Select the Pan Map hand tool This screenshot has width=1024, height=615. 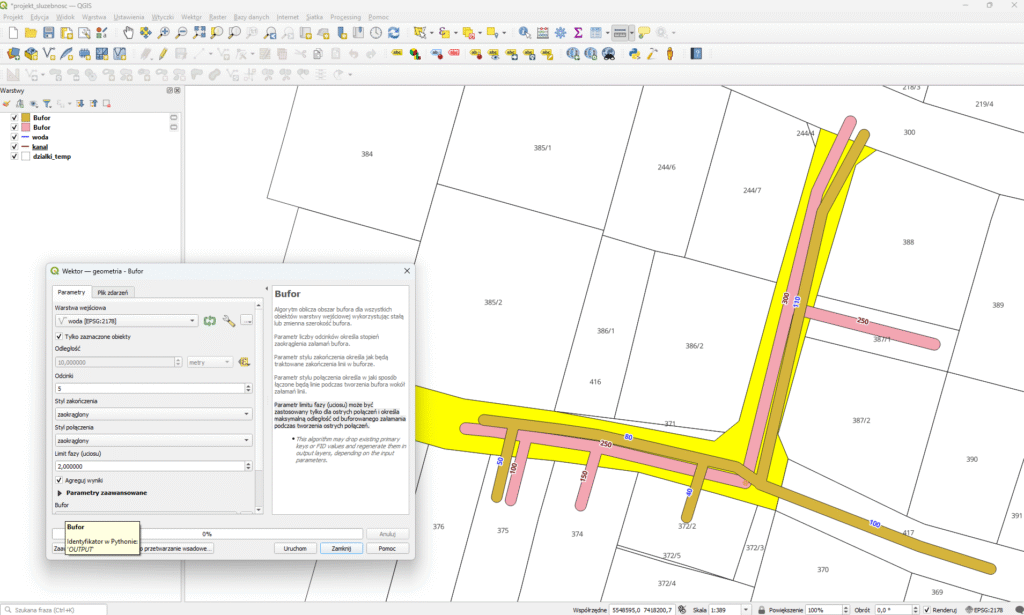[x=129, y=33]
